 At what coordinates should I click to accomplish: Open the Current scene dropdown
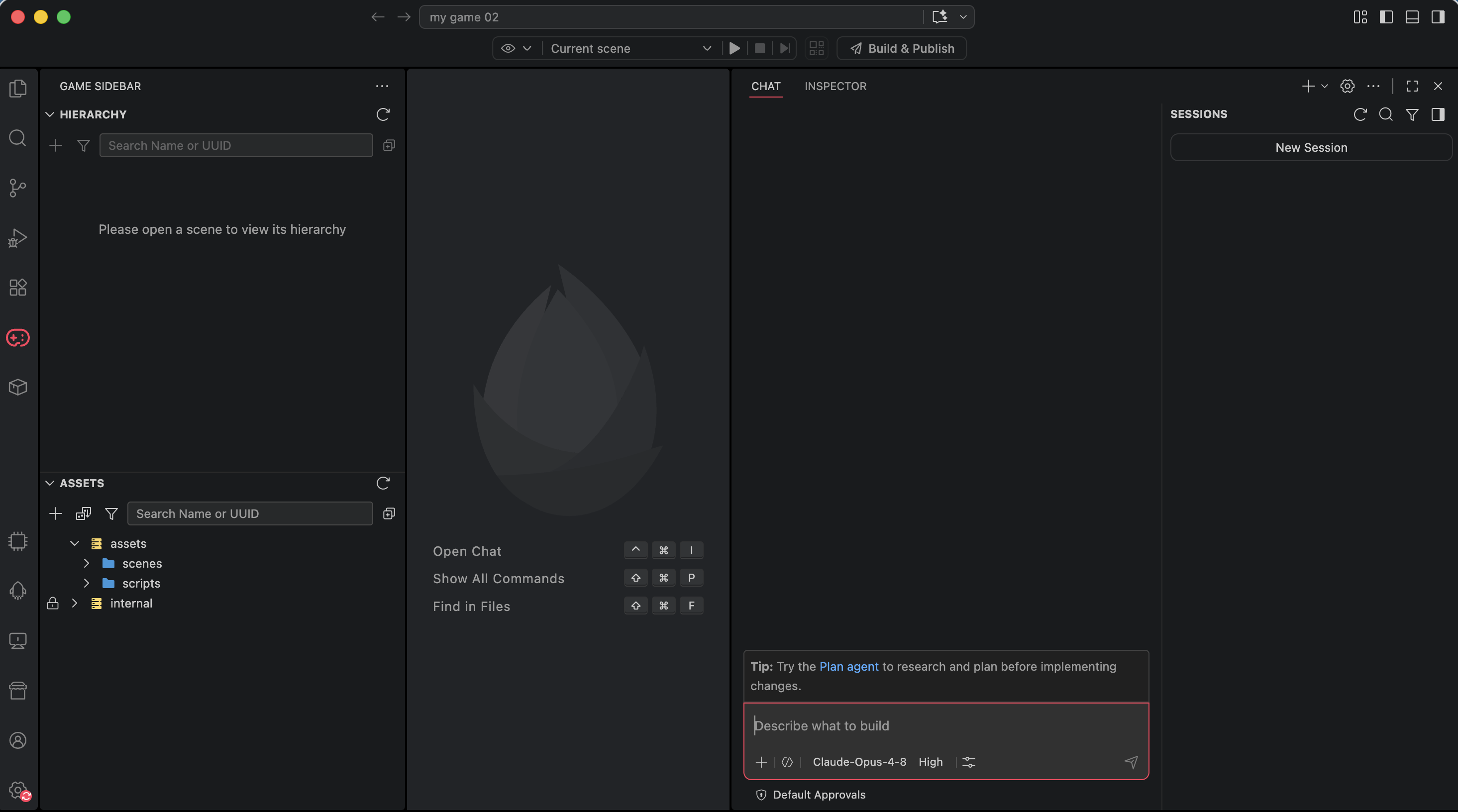point(630,48)
